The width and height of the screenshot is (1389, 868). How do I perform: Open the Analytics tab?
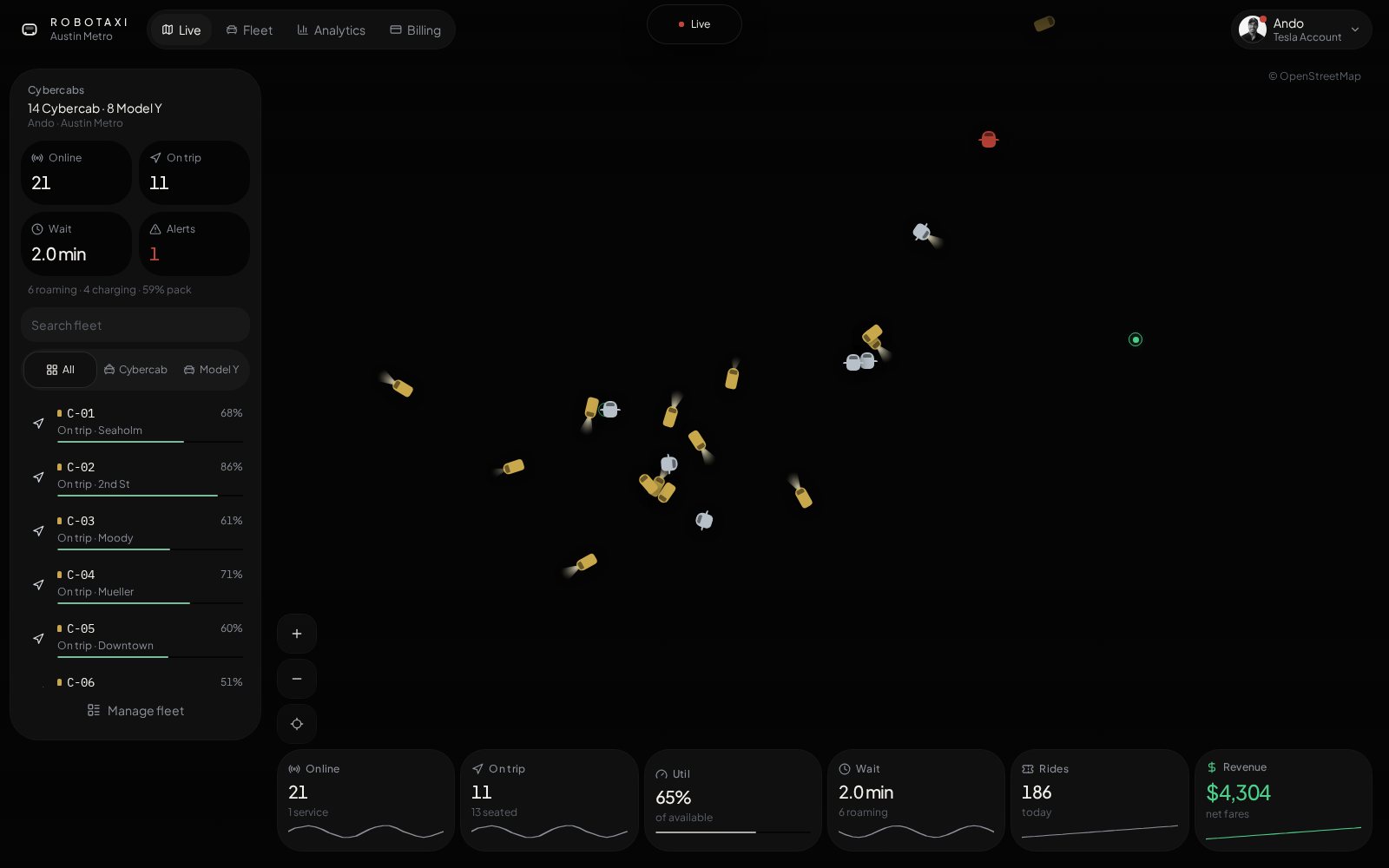tap(331, 30)
